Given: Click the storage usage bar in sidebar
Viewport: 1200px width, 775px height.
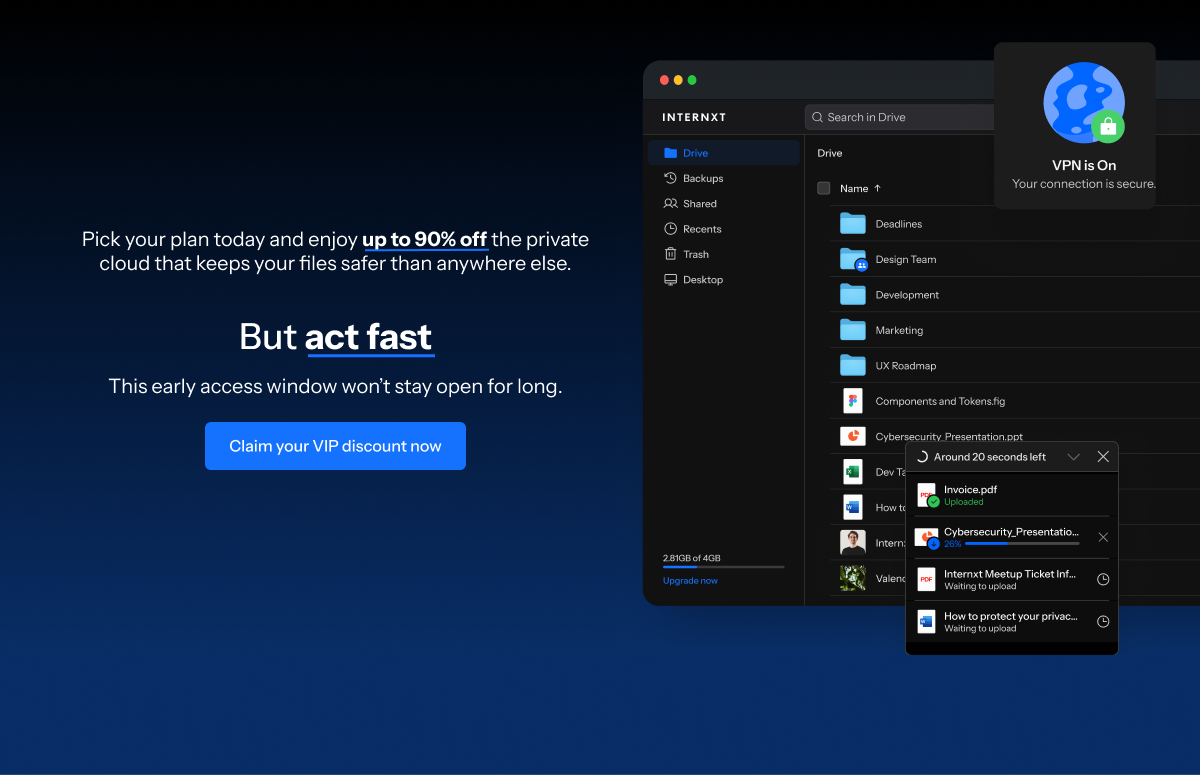Looking at the screenshot, I should pos(723,567).
